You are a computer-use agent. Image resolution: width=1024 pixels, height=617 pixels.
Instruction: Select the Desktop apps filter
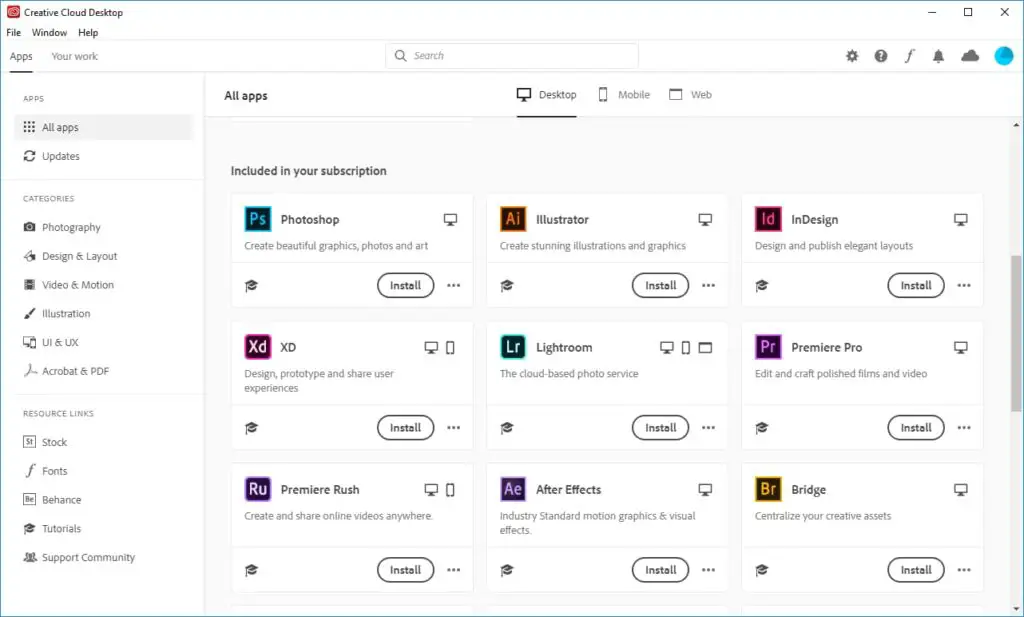(x=546, y=94)
